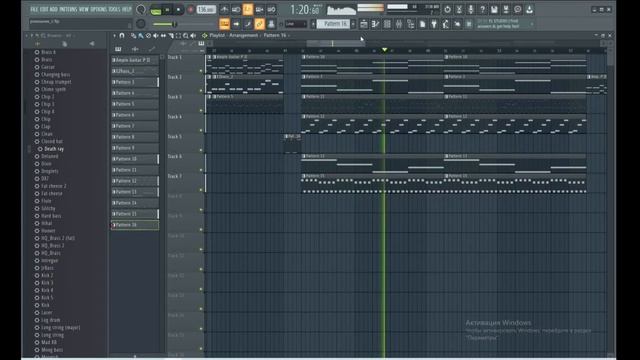Open the Mixer view icon

tap(399, 24)
